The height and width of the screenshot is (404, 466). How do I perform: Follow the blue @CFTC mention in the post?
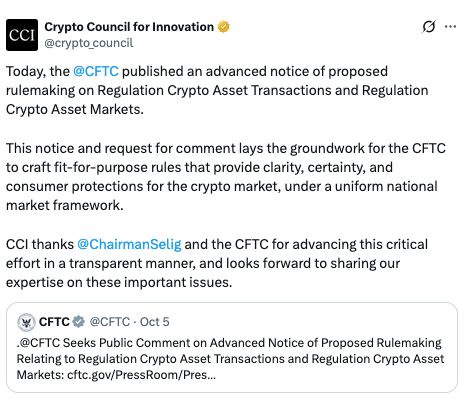pyautogui.click(x=96, y=71)
